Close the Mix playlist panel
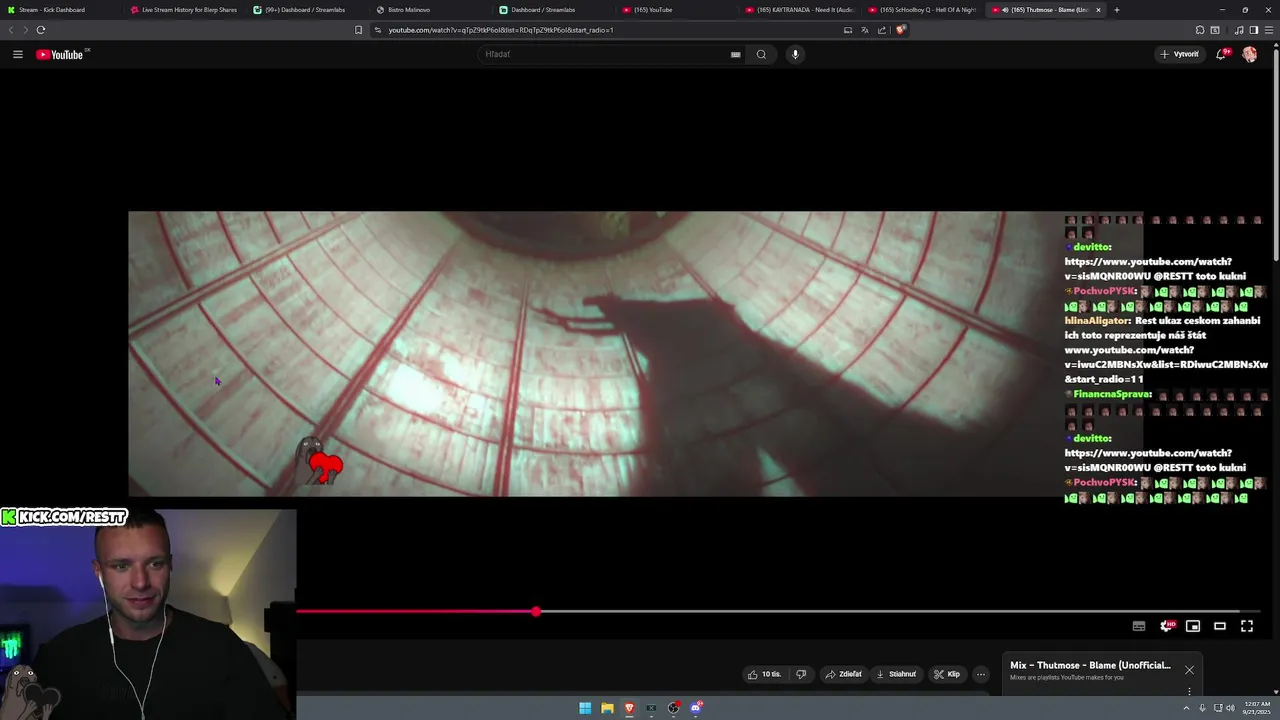1280x720 pixels. 1189,670
